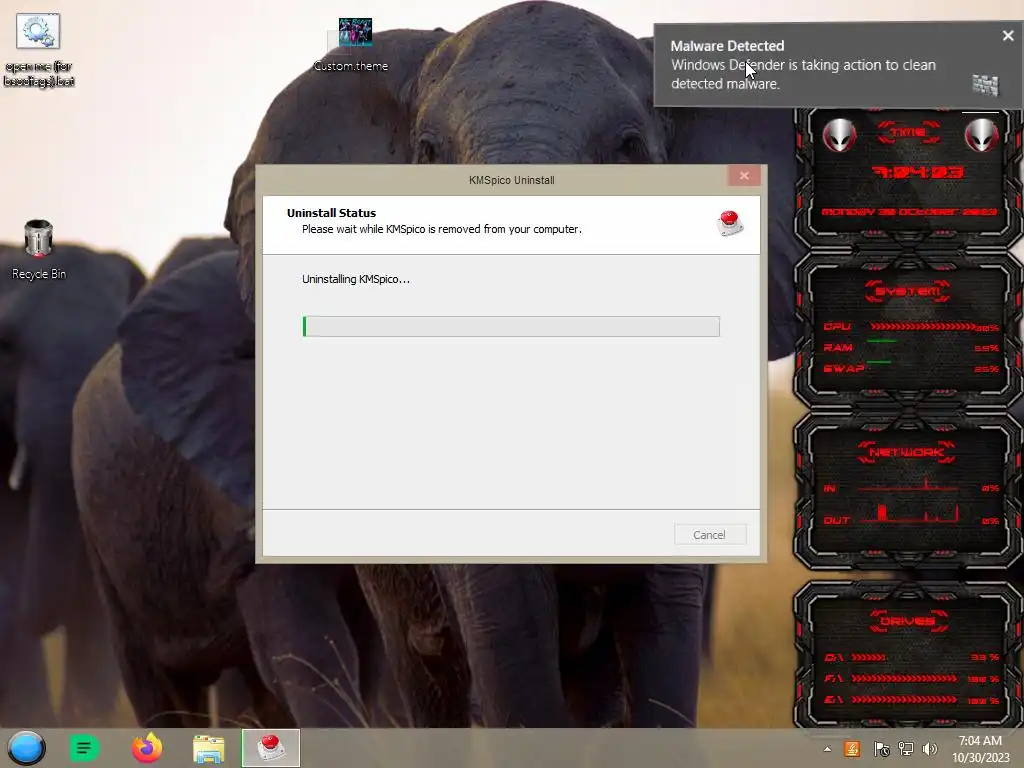Image resolution: width=1024 pixels, height=768 pixels.
Task: Click the left alien head on time gadget
Action: point(839,136)
